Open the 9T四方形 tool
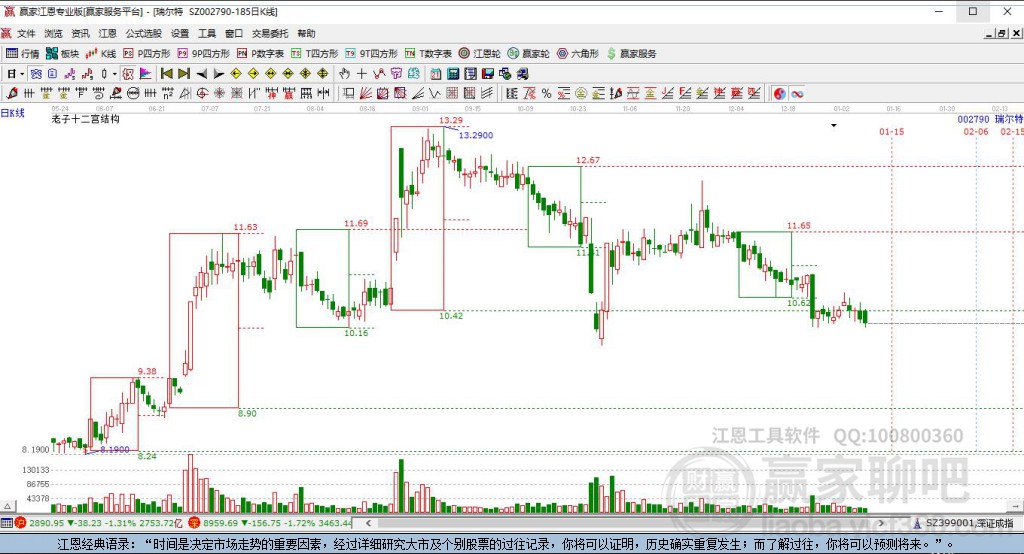This screenshot has height=554, width=1024. tap(372, 54)
